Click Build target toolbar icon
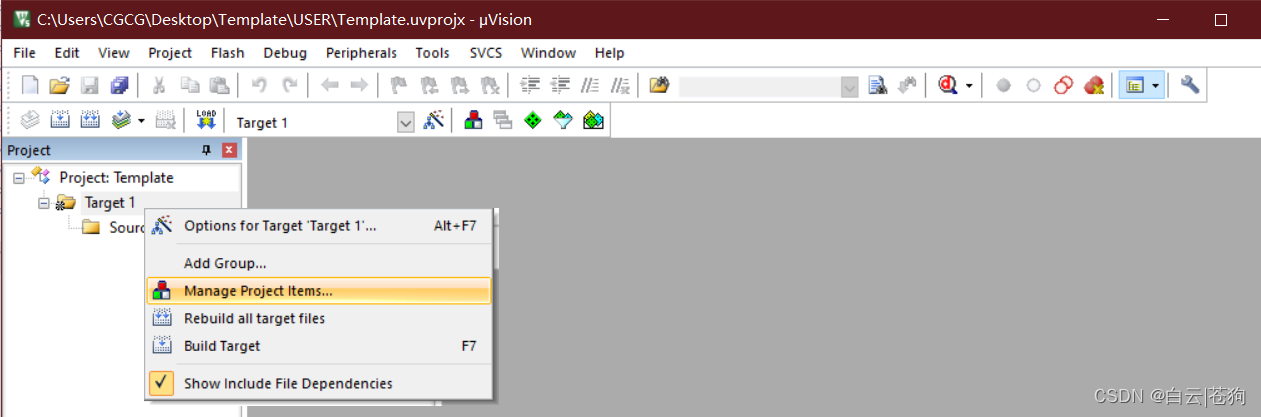The image size is (1261, 417). [60, 121]
